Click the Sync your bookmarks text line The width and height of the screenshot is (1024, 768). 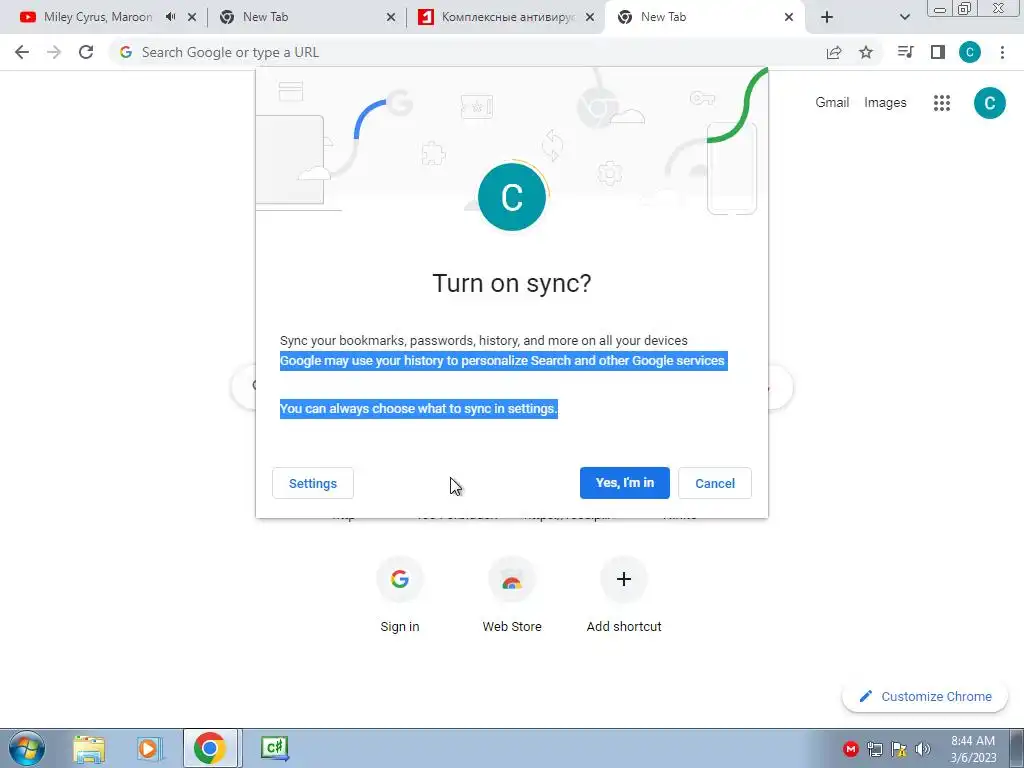point(484,340)
